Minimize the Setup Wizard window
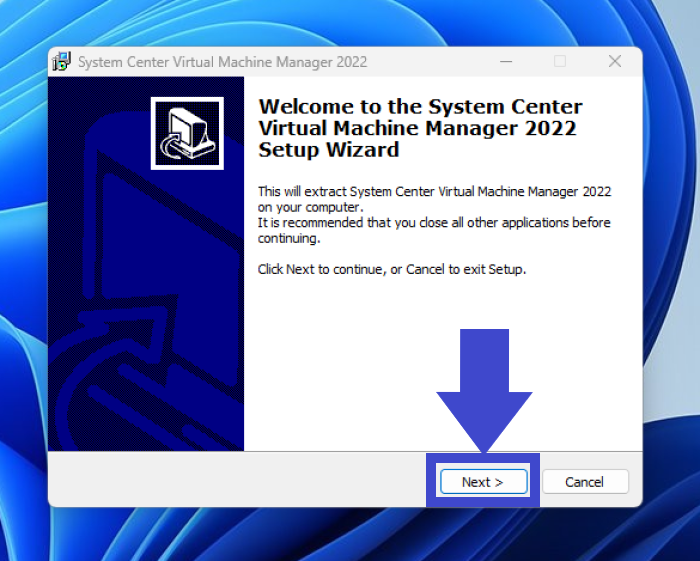 tap(506, 61)
